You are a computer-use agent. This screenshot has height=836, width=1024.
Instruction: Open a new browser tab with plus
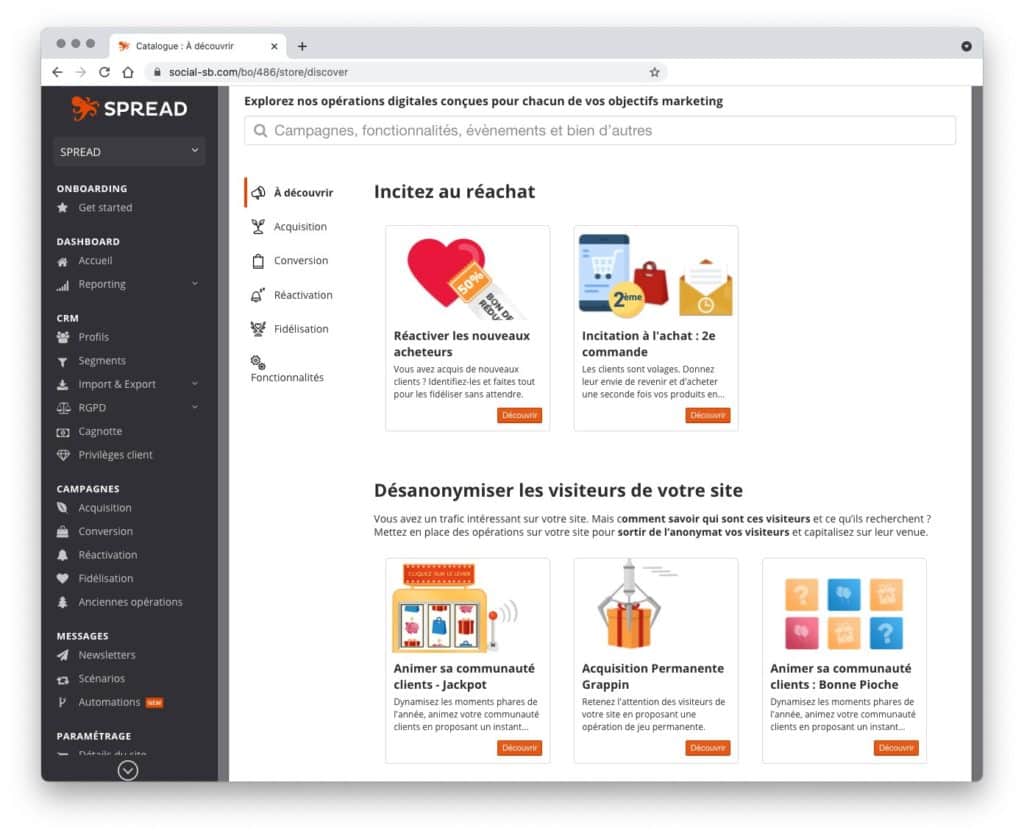(302, 46)
